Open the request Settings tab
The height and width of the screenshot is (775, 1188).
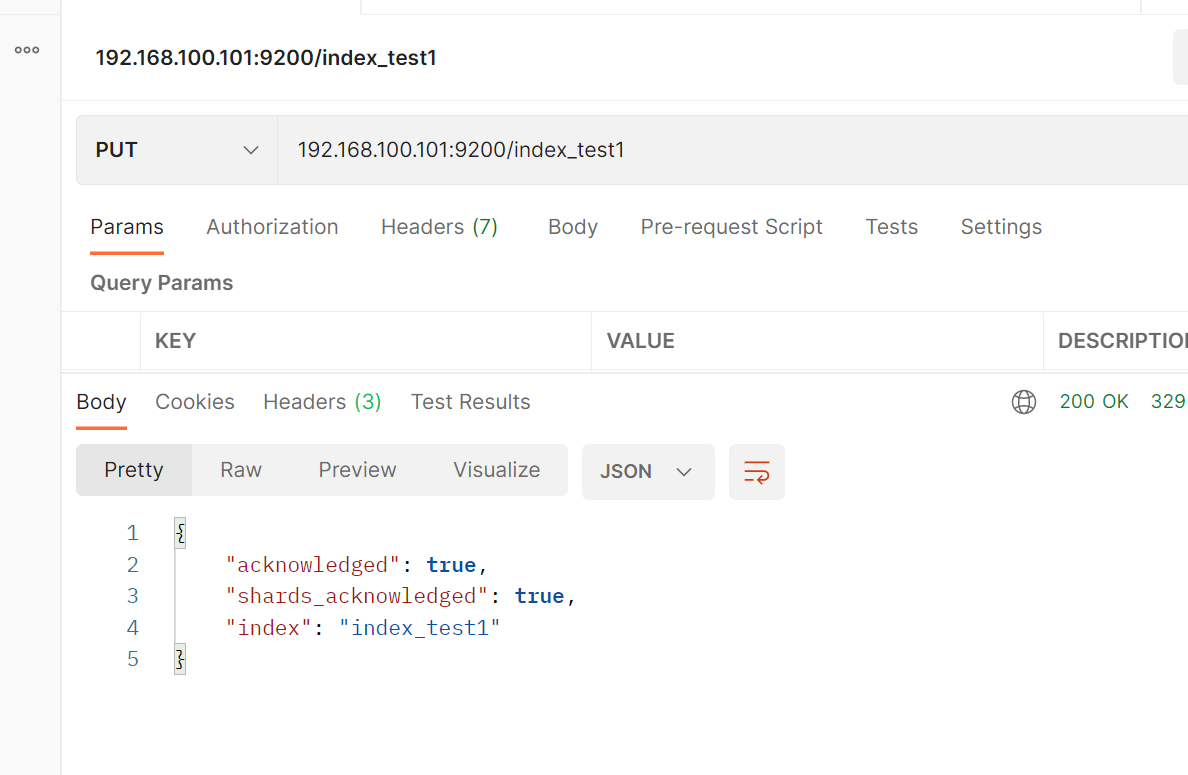coord(1001,227)
